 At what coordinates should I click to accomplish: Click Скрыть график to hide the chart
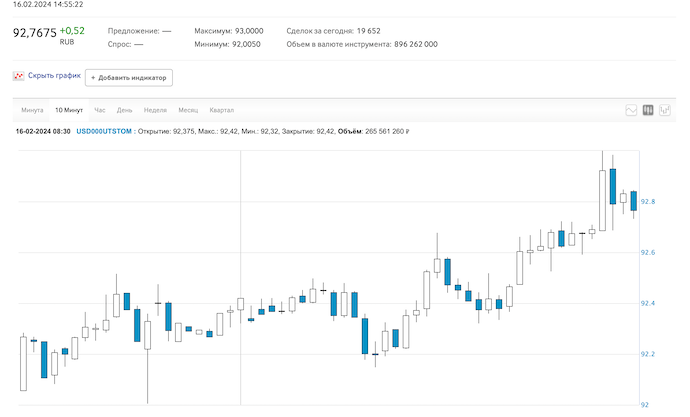53,76
